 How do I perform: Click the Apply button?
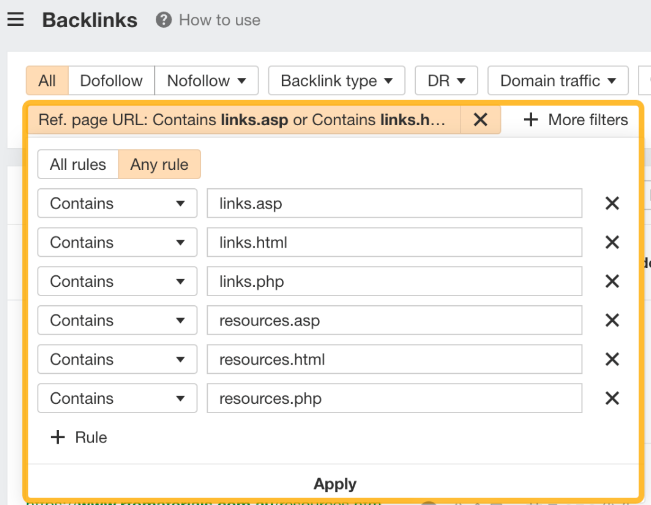coord(334,484)
